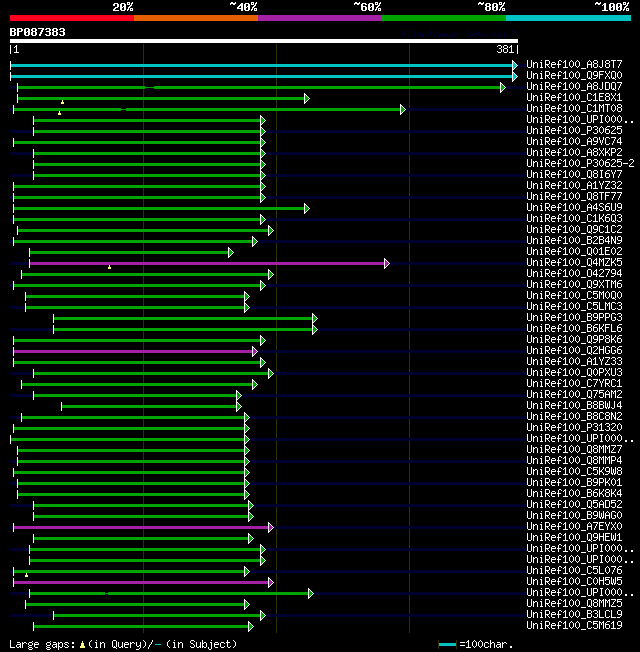This screenshot has height=652, width=640.
Task: Click the UniRef100_C5K9W8 label
Action: (x=574, y=471)
